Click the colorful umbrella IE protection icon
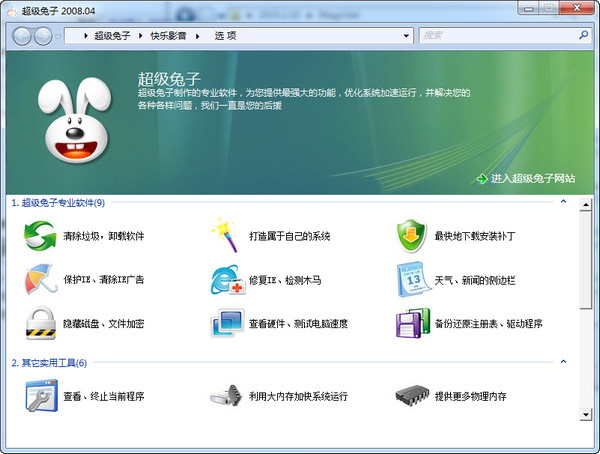The width and height of the screenshot is (600, 454). [x=41, y=279]
